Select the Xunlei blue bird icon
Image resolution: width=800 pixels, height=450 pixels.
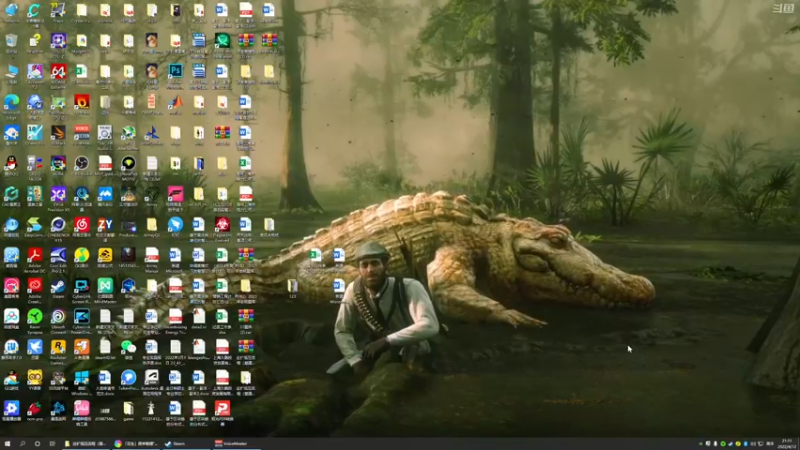pos(35,351)
